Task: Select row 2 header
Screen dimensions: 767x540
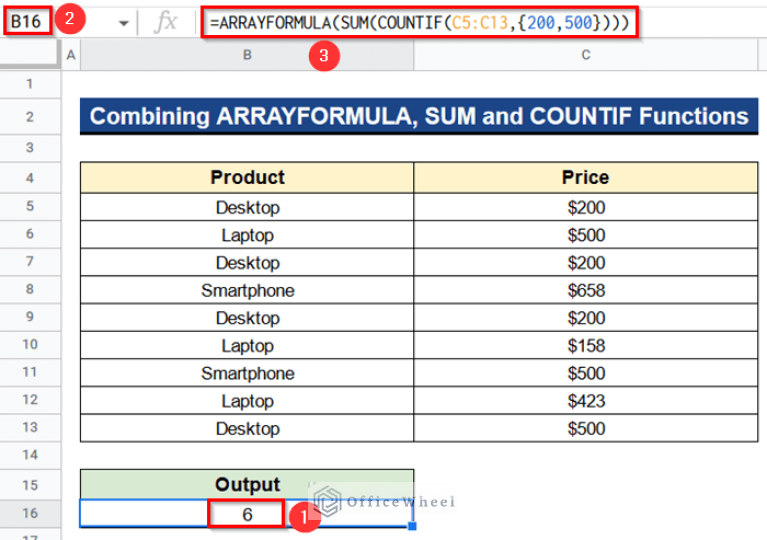Action: (30, 117)
